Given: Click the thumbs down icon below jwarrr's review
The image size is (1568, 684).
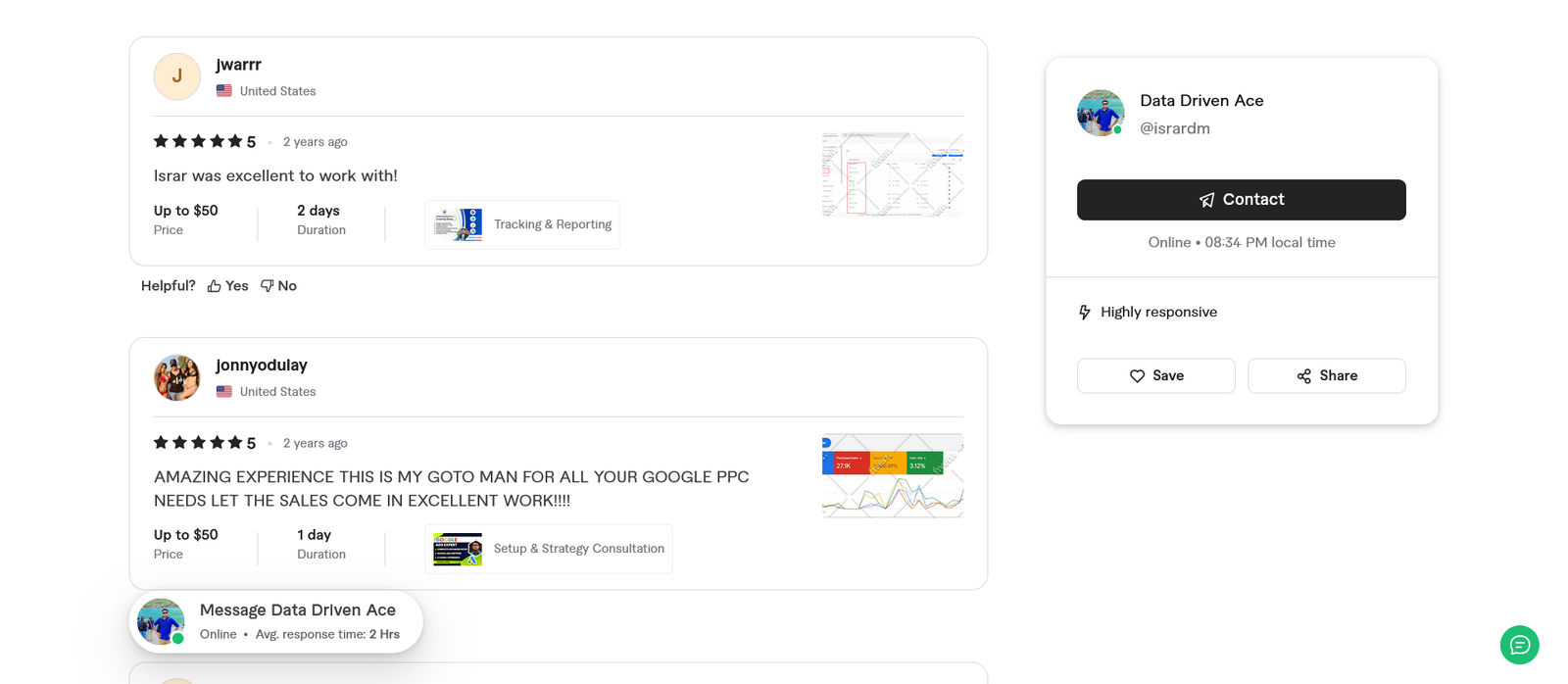Looking at the screenshot, I should point(266,285).
